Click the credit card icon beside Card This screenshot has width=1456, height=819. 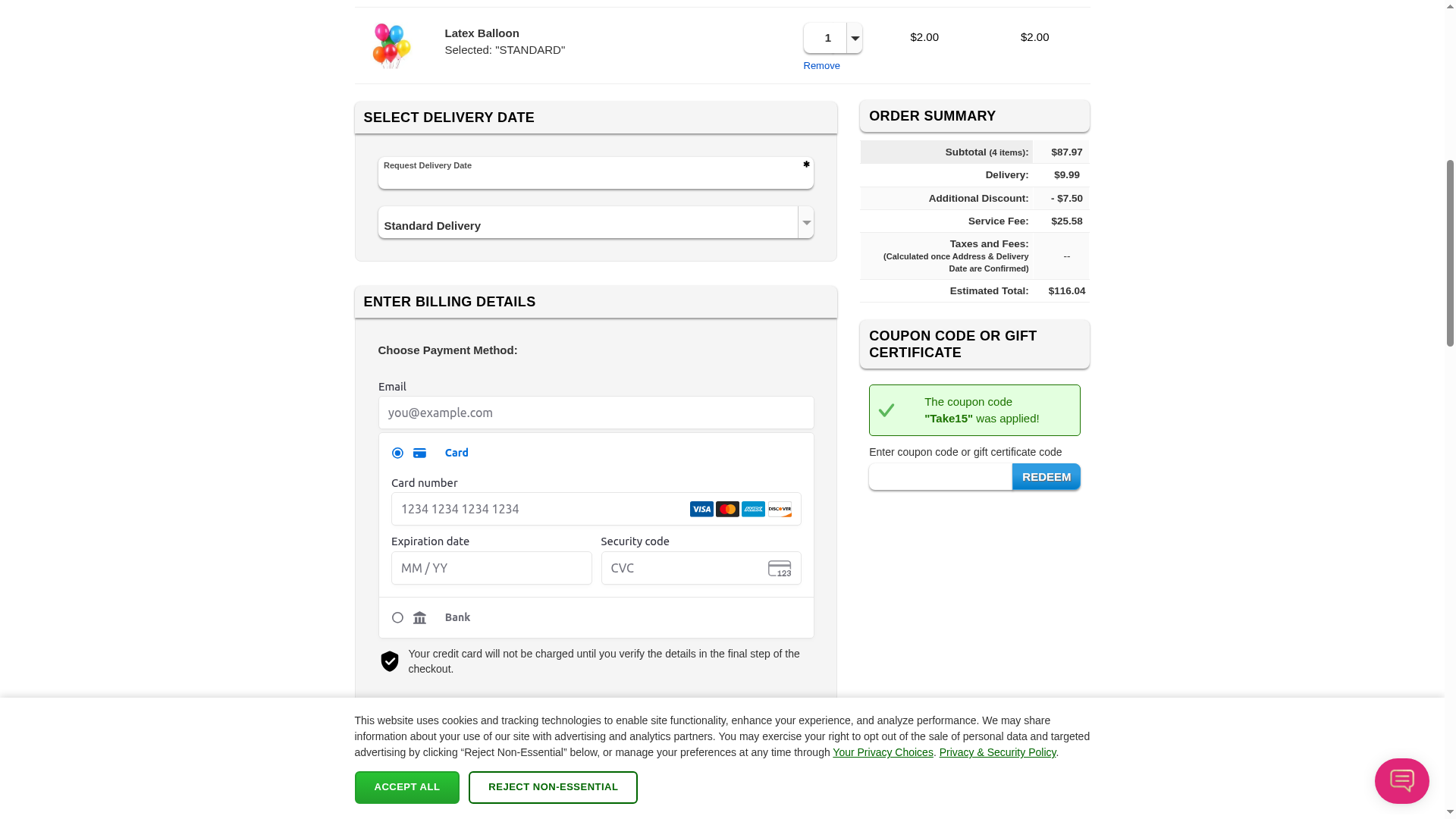point(419,453)
